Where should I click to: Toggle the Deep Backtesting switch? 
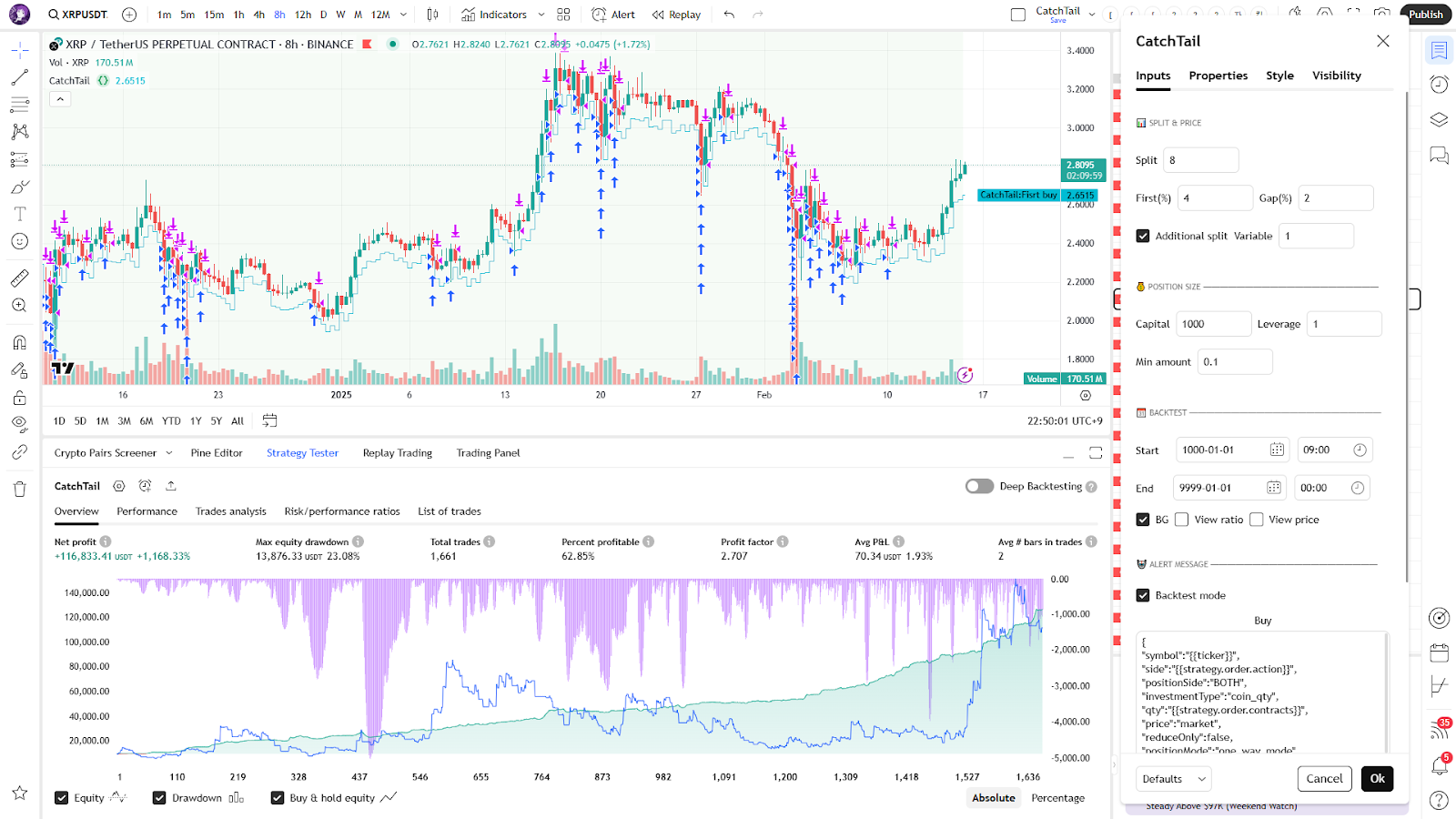979,486
